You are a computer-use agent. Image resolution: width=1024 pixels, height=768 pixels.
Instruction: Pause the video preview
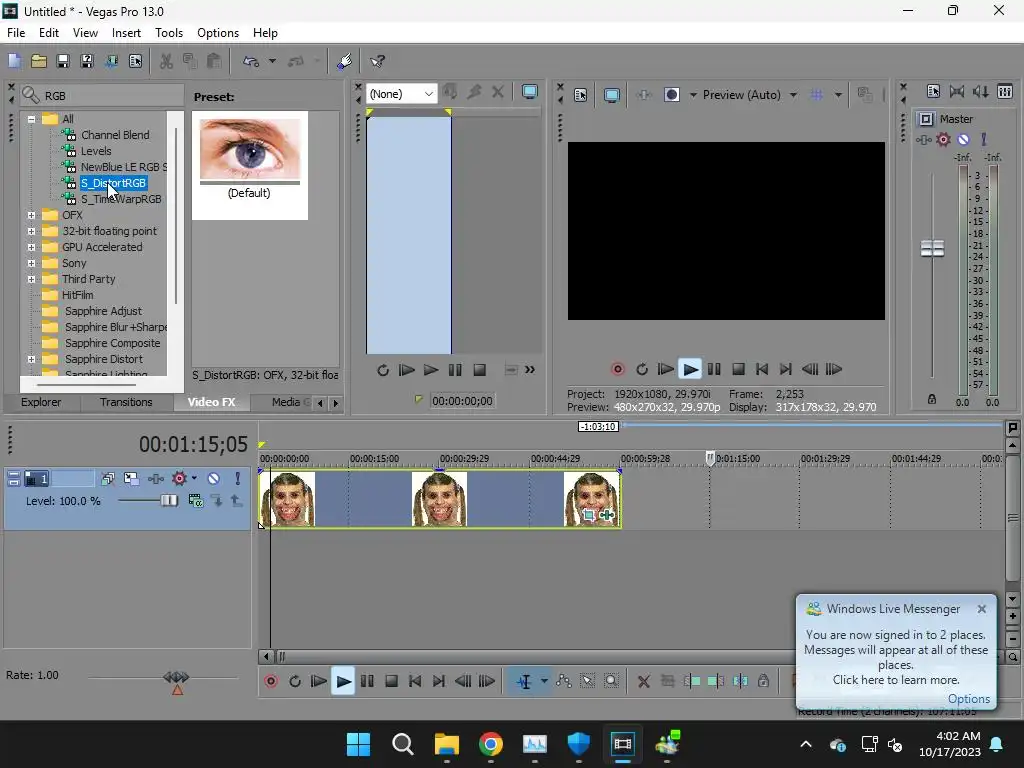pyautogui.click(x=714, y=370)
